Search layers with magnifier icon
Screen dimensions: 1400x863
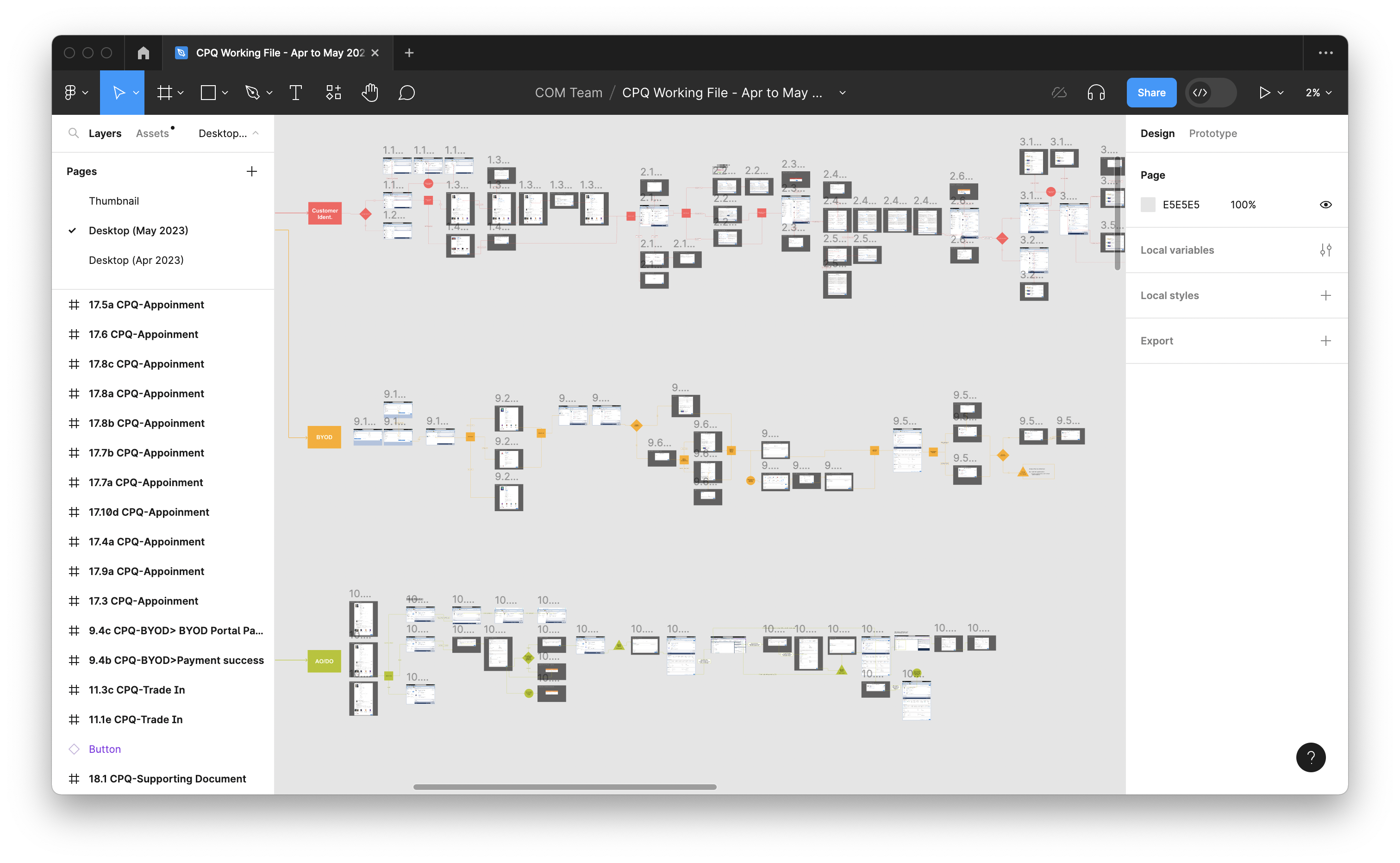(73, 133)
